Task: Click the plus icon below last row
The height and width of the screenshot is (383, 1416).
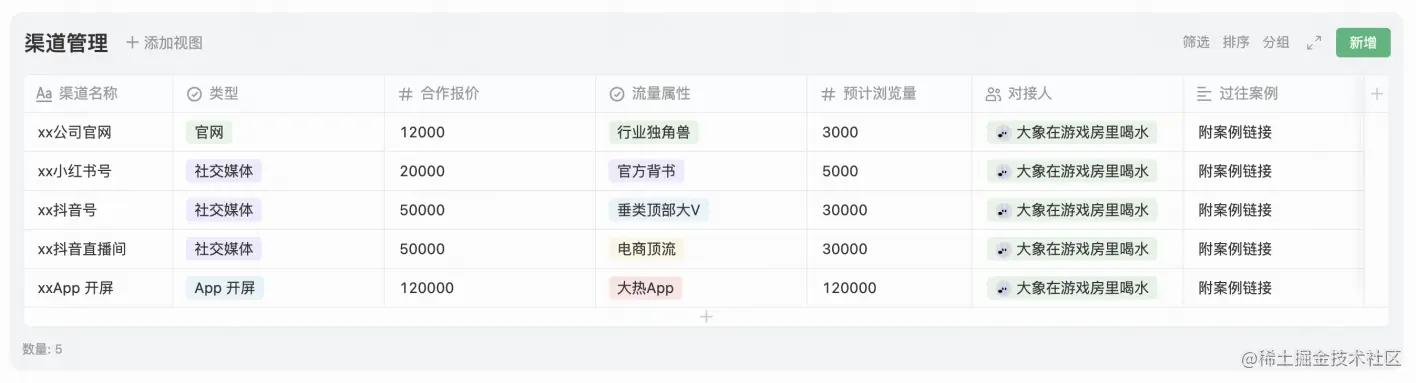Action: point(706,317)
